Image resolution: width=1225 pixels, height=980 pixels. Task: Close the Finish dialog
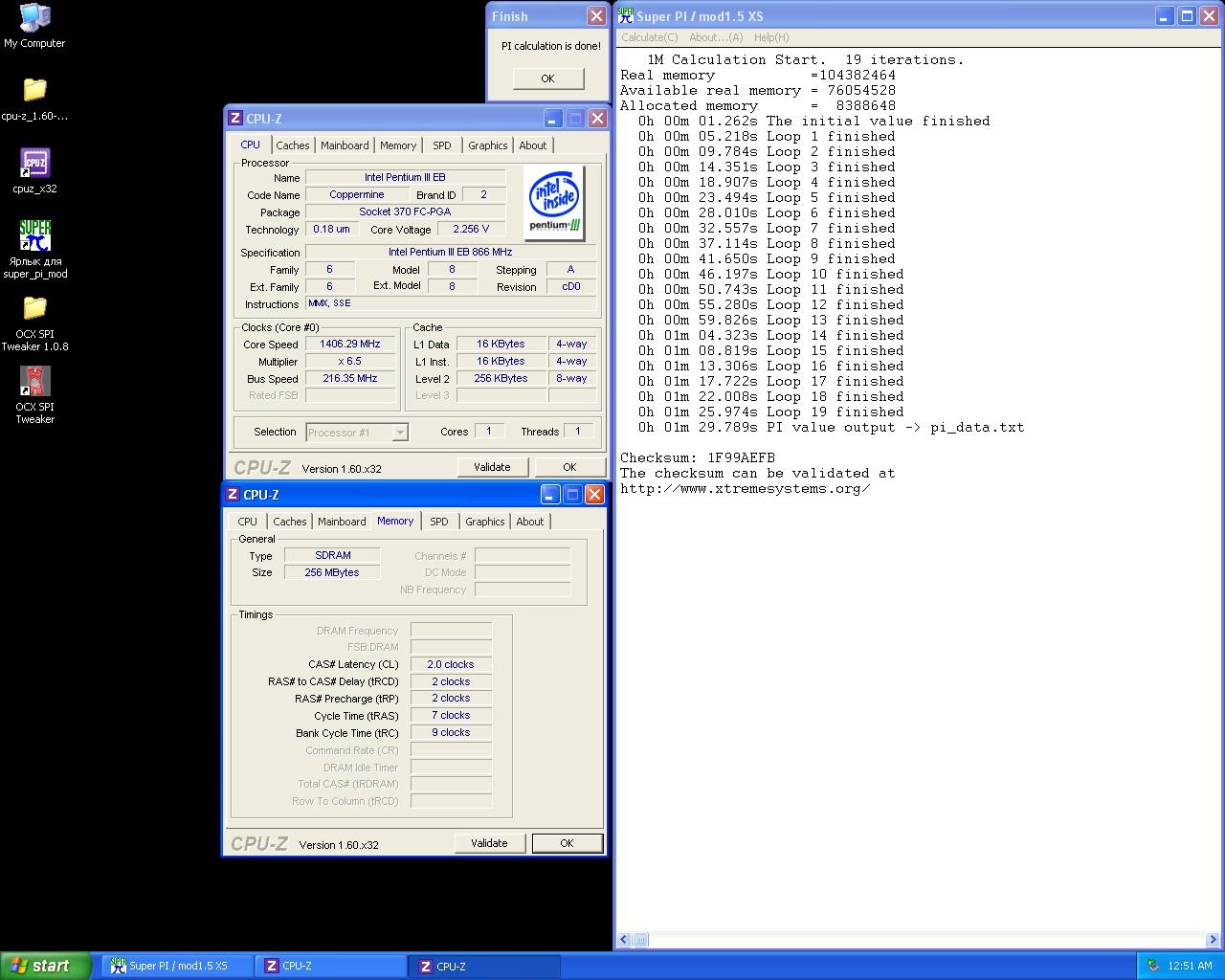point(596,16)
